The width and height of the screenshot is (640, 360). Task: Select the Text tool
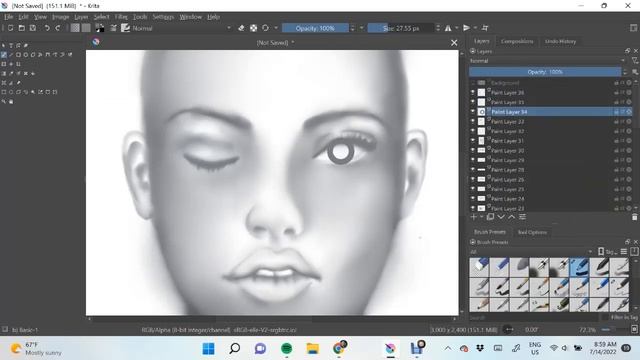click(x=11, y=45)
